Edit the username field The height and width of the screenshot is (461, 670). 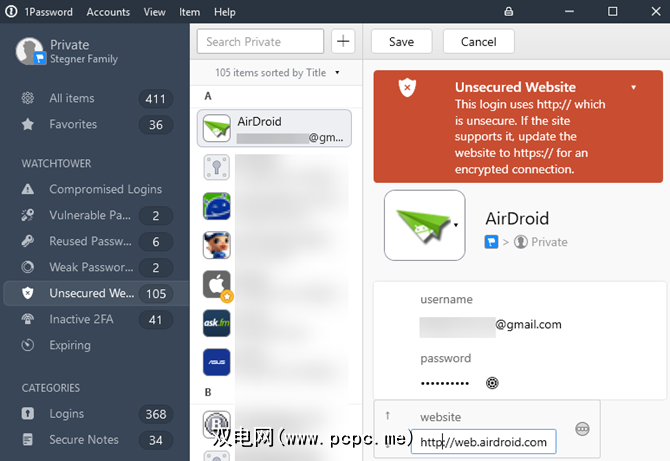pyautogui.click(x=491, y=327)
